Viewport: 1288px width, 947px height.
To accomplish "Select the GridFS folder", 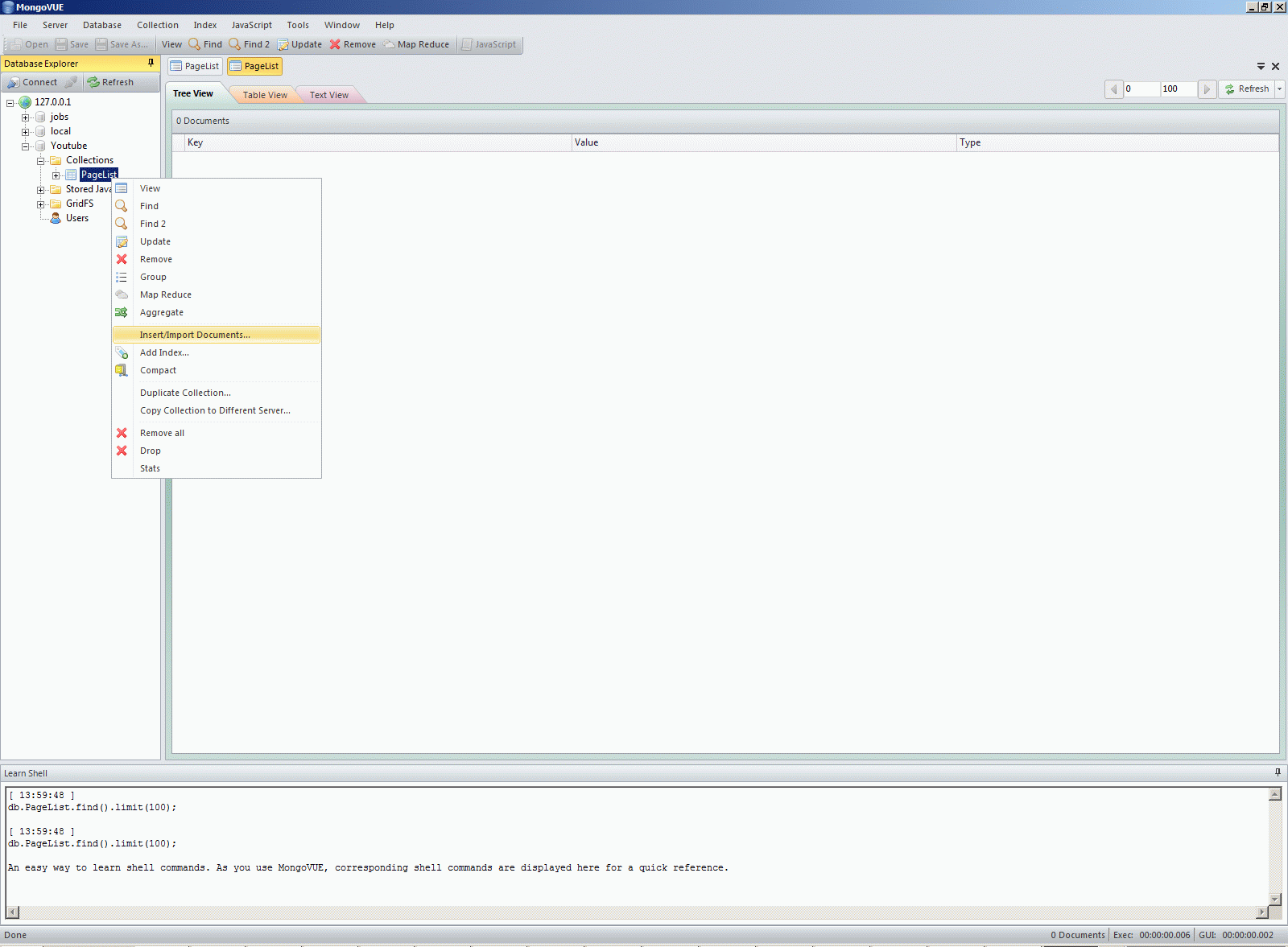I will pos(80,204).
